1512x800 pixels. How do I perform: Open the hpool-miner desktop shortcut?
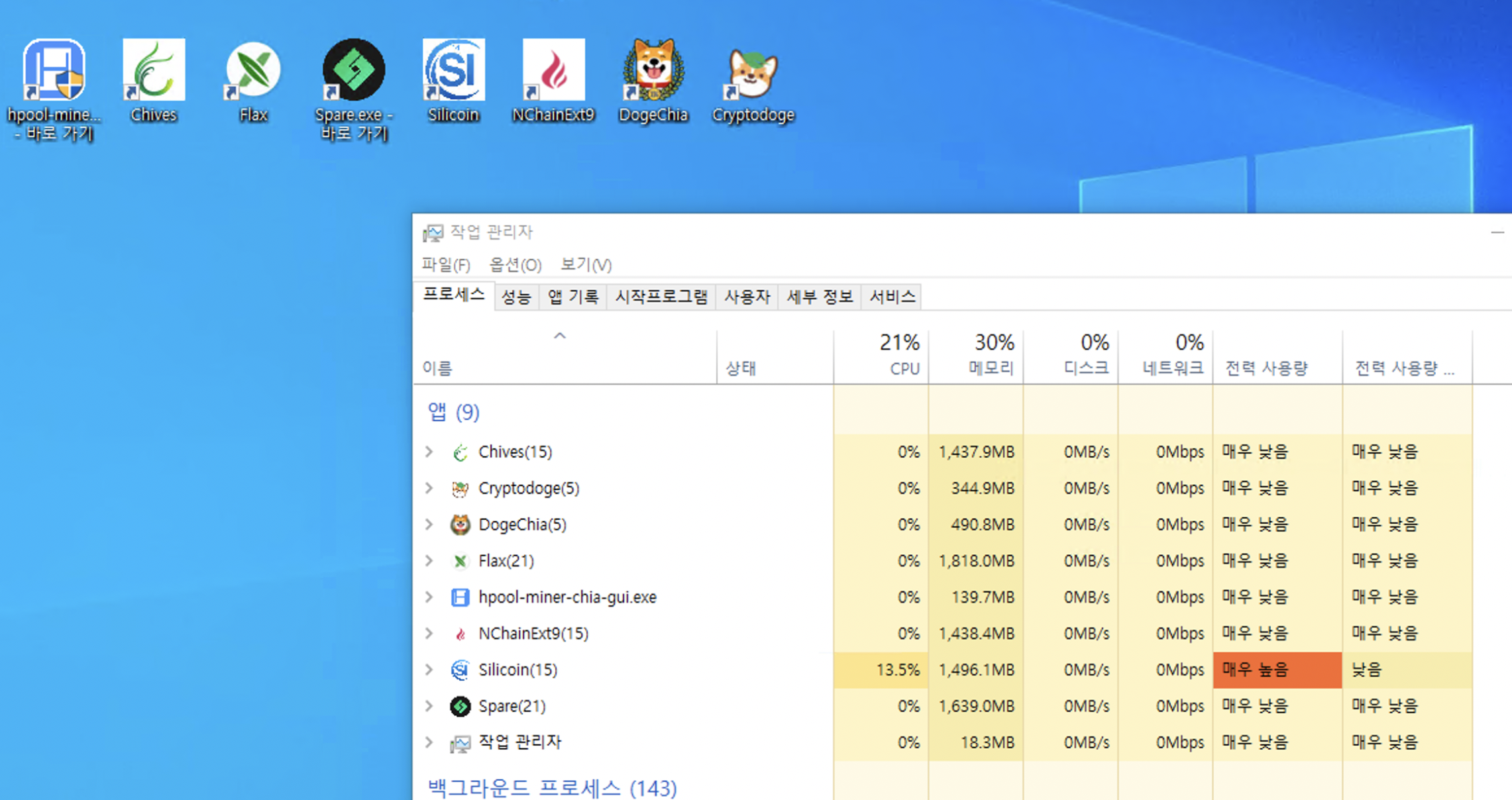coord(54,71)
